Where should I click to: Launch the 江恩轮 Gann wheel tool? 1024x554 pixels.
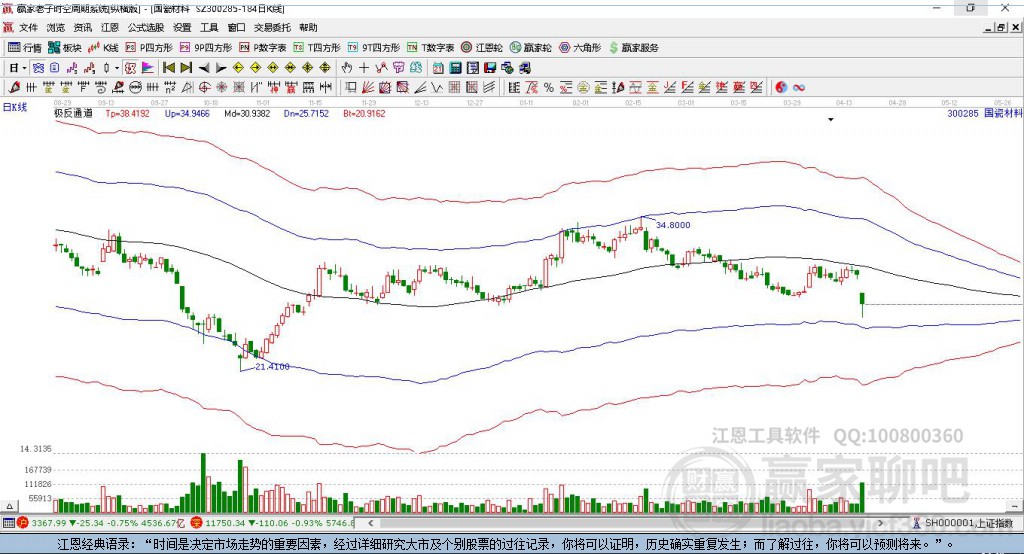point(482,48)
